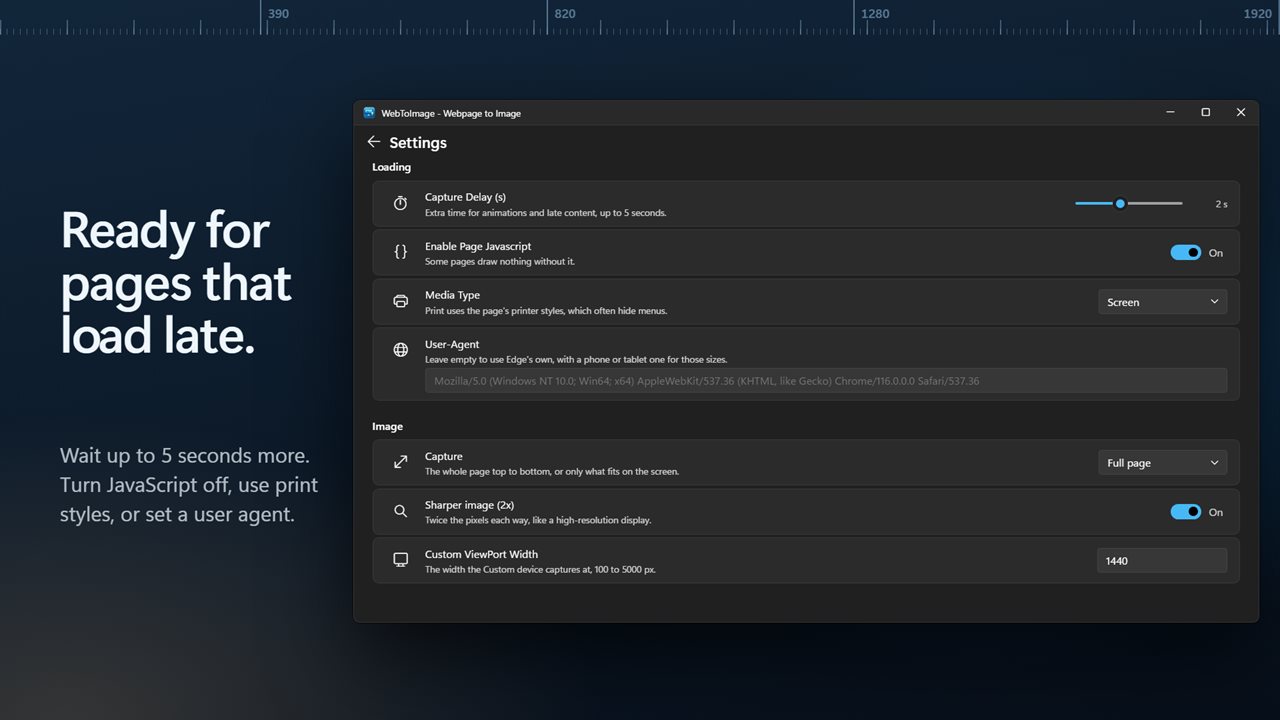Adjust the Capture Delay slider
This screenshot has width=1280, height=720.
1129,203
